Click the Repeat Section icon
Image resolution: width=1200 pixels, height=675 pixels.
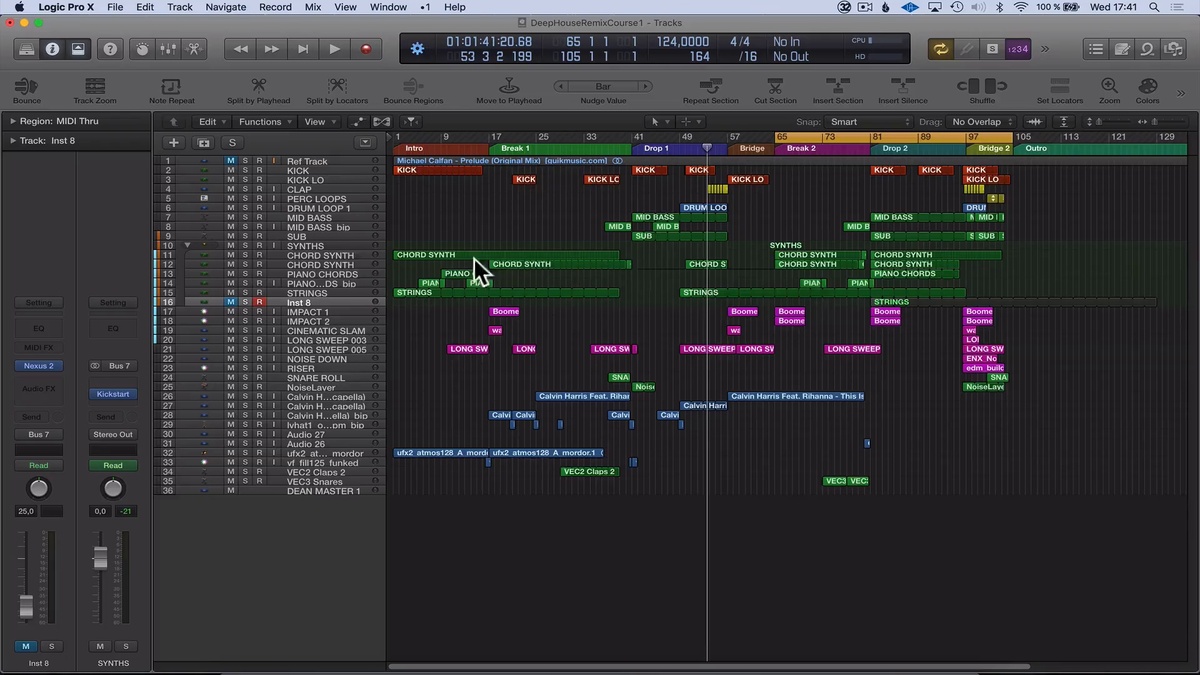[710, 87]
